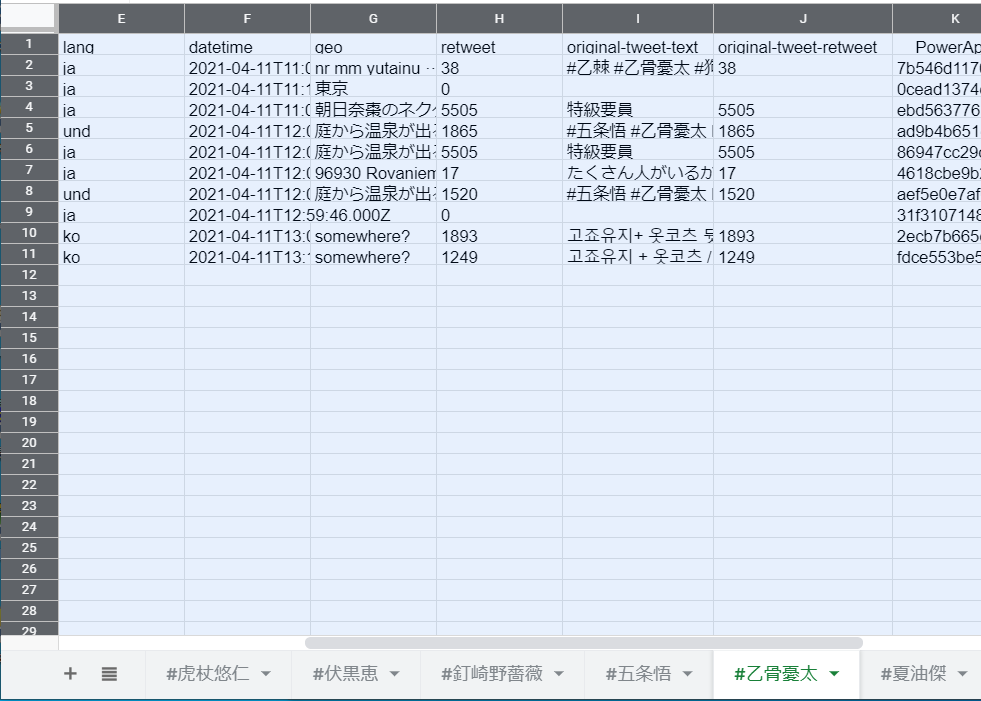
Task: Click the geo cell '96930 Rovaniem'
Action: point(373,170)
